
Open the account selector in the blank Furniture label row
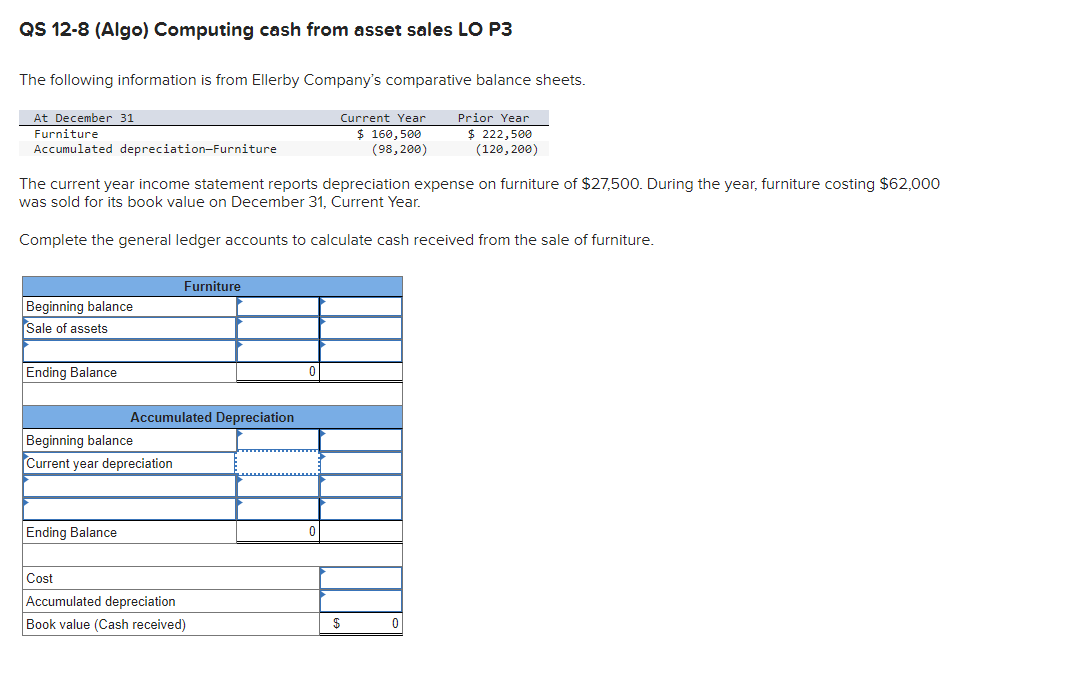click(24, 343)
